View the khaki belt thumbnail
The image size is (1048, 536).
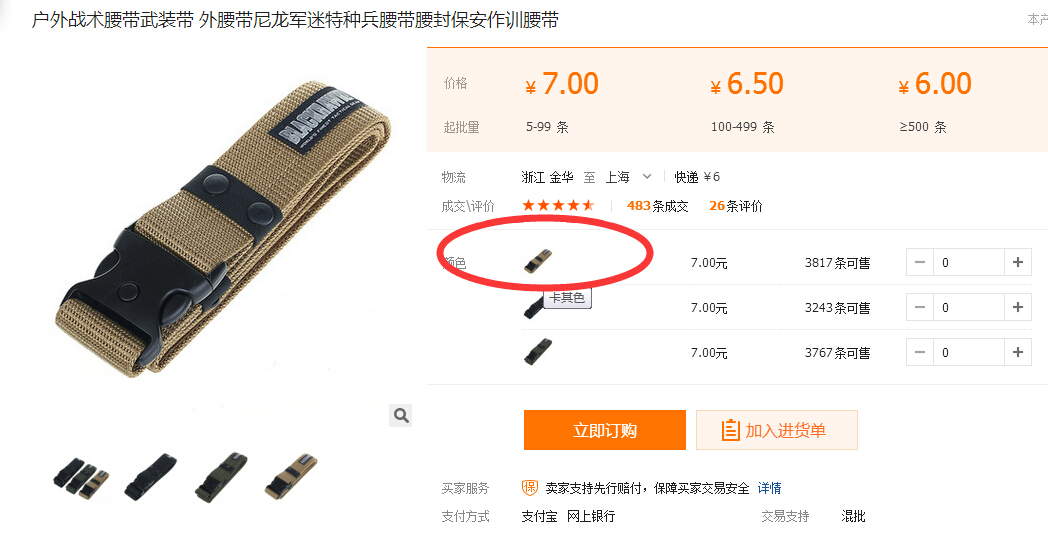(291, 477)
